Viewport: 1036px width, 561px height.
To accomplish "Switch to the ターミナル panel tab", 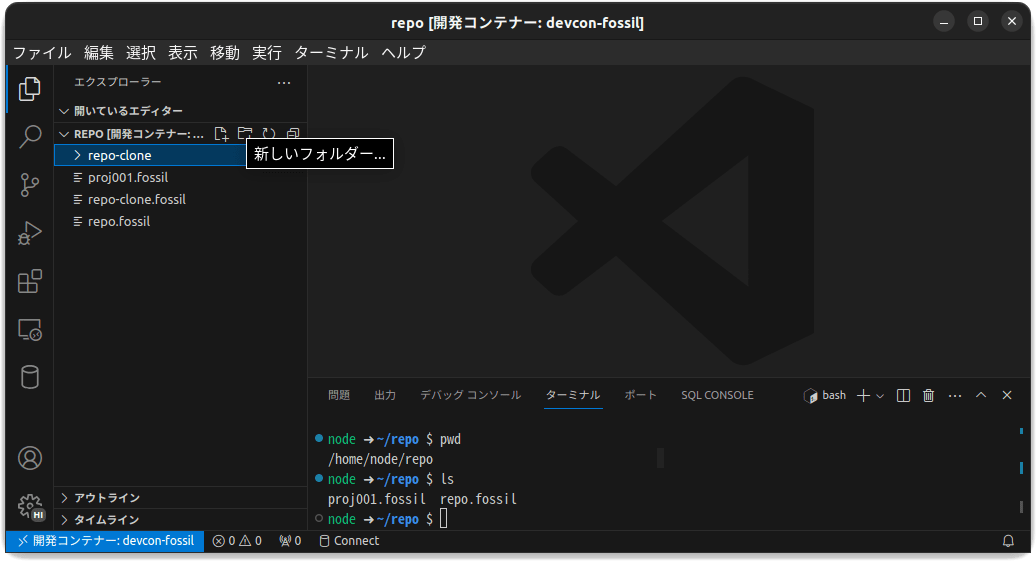I will 573,395.
